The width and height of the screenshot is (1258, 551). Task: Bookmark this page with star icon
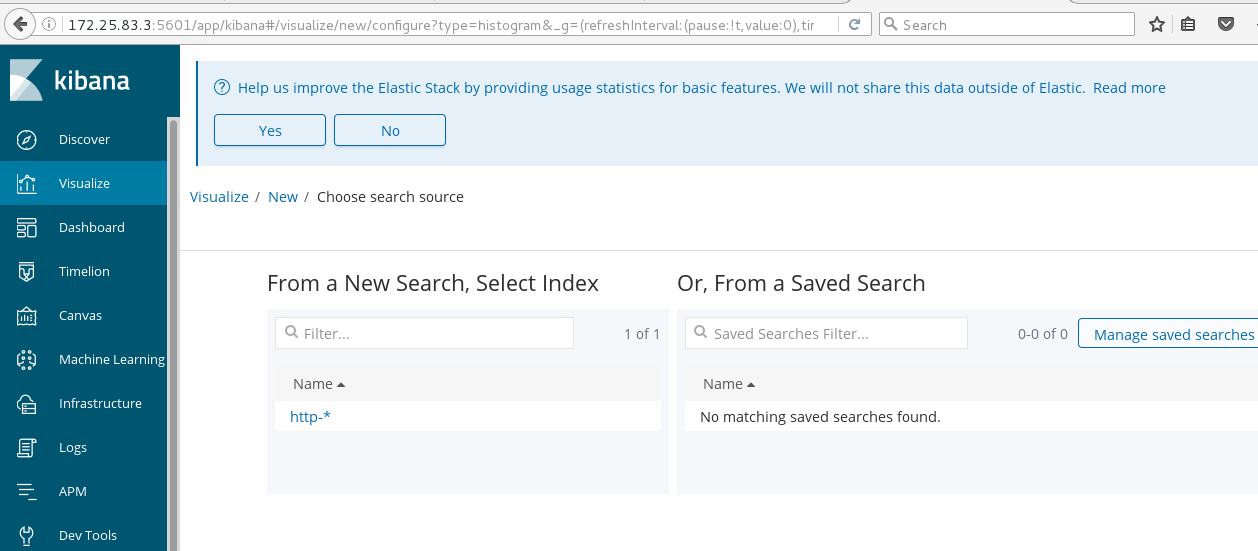1157,24
